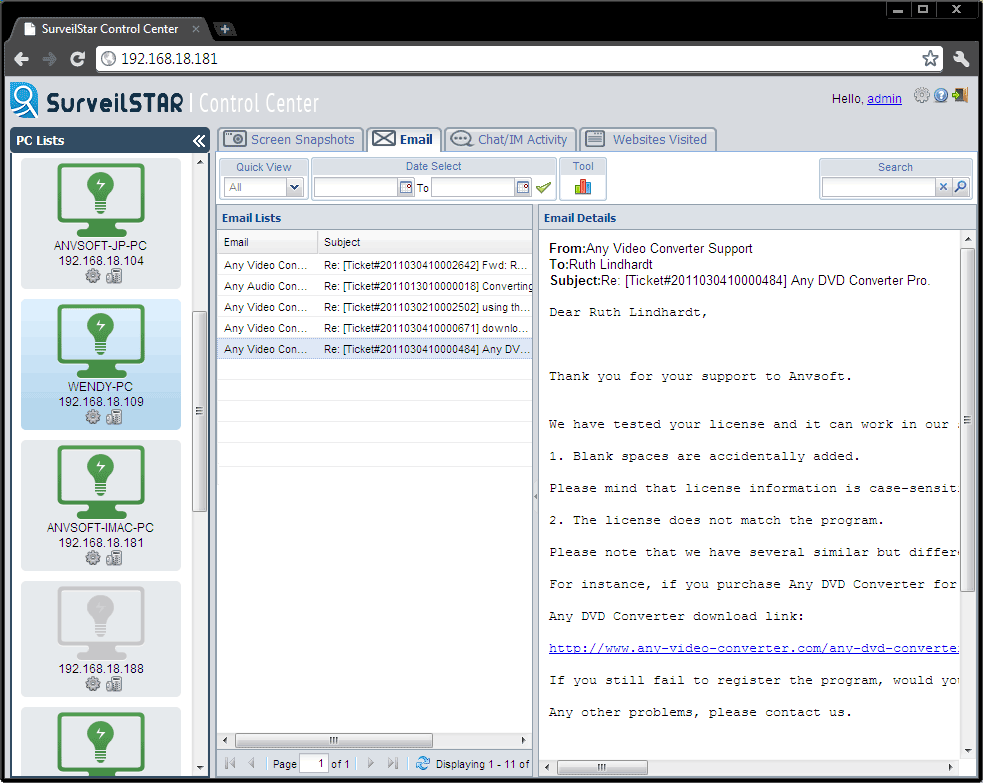
Task: Clear the search with the X icon
Action: coord(943,187)
